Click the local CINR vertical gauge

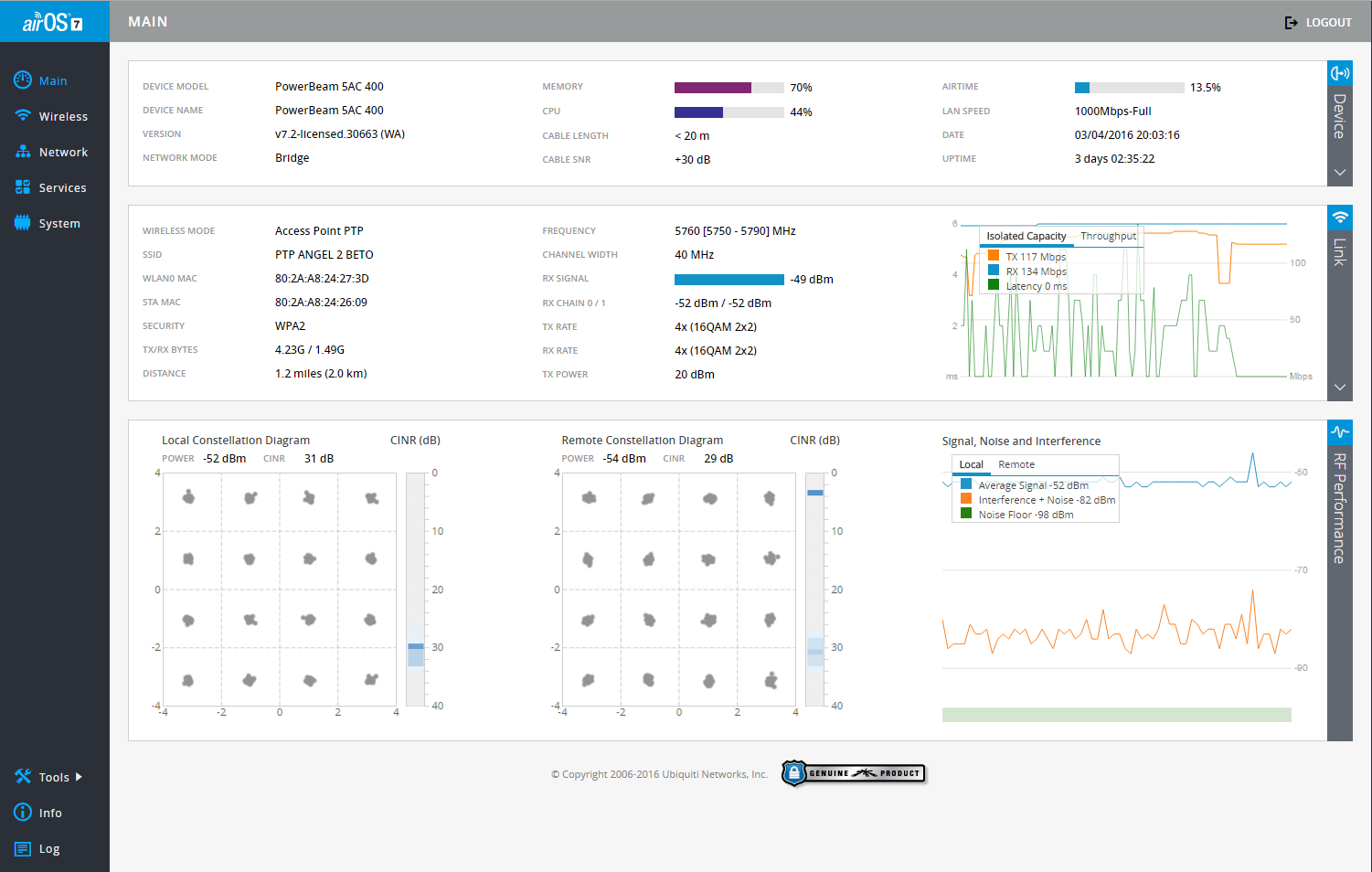coord(416,589)
